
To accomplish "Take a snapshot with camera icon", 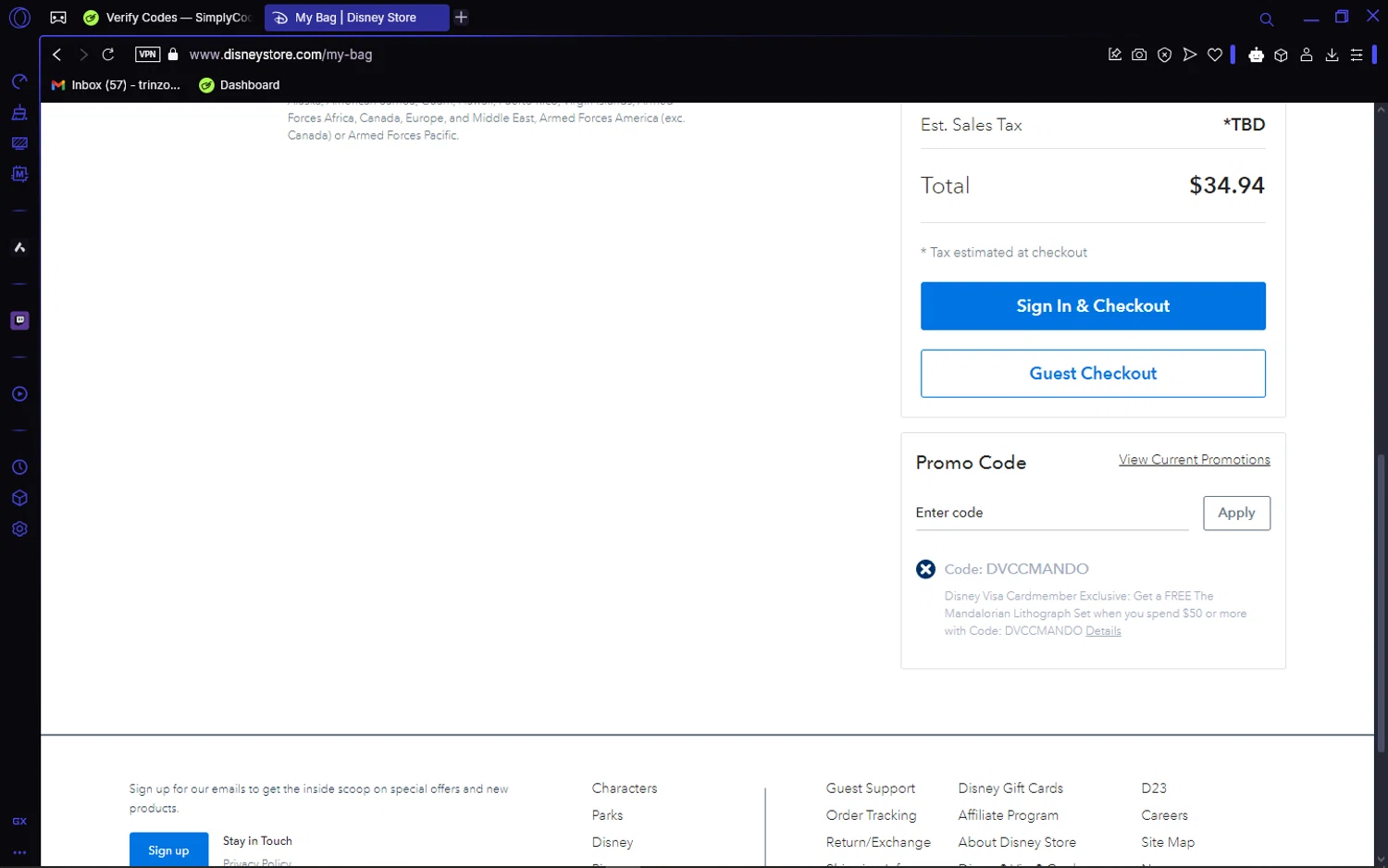I will (x=1139, y=55).
